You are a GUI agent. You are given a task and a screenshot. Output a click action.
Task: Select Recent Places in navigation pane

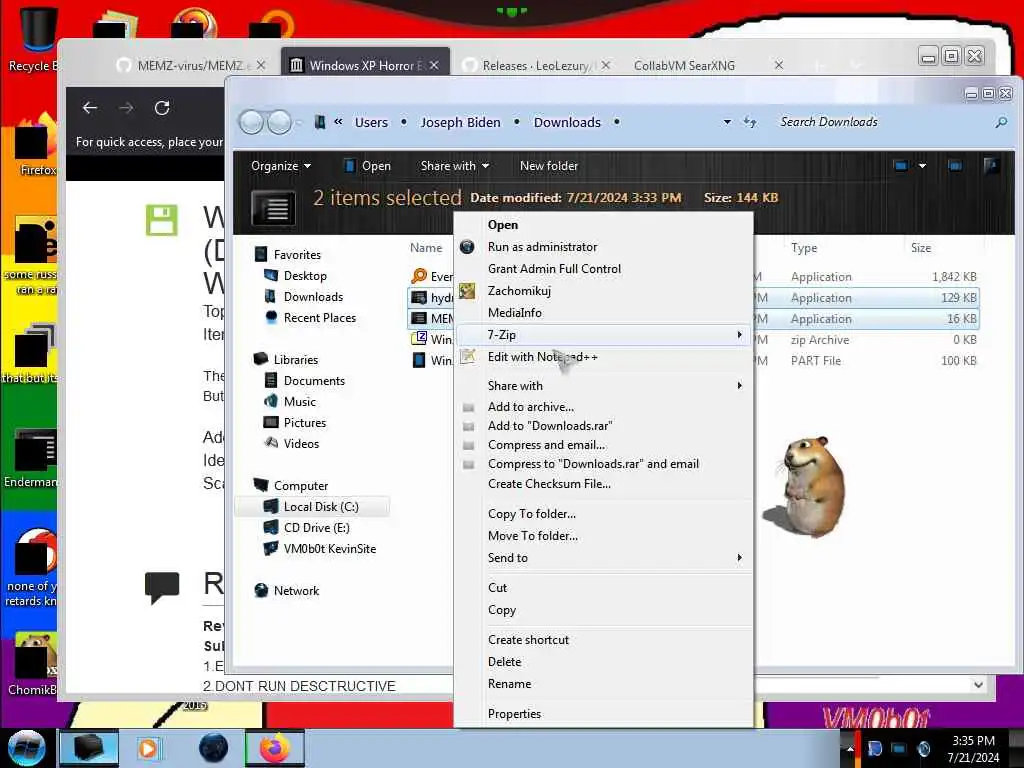pos(320,317)
